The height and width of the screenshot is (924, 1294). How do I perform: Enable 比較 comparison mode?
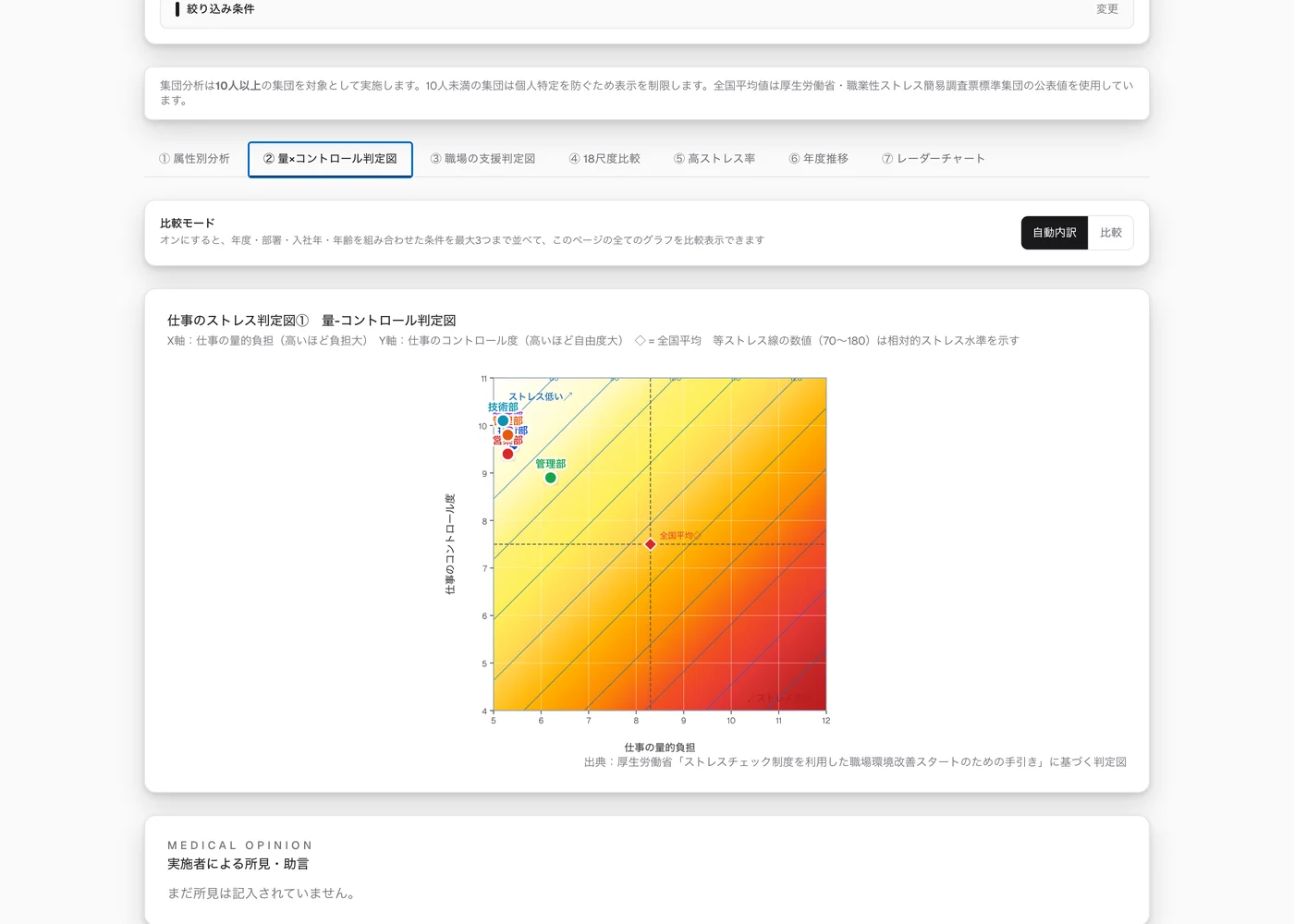[1111, 233]
